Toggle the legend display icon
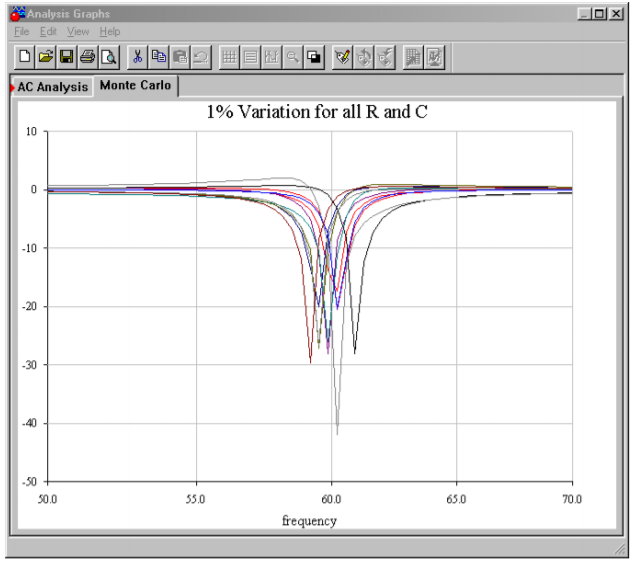Screen dimensions: 633x563 pyautogui.click(x=250, y=57)
